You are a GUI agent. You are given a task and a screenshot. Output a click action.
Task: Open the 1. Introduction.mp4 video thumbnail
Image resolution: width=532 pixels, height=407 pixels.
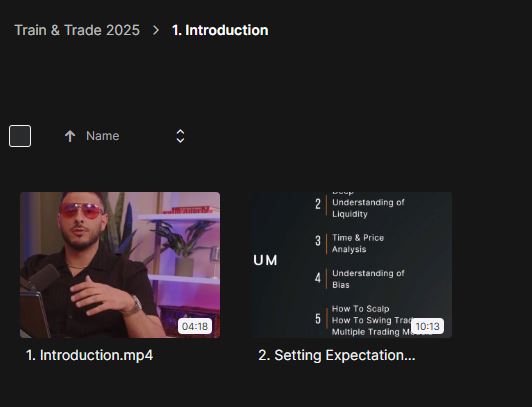(120, 265)
